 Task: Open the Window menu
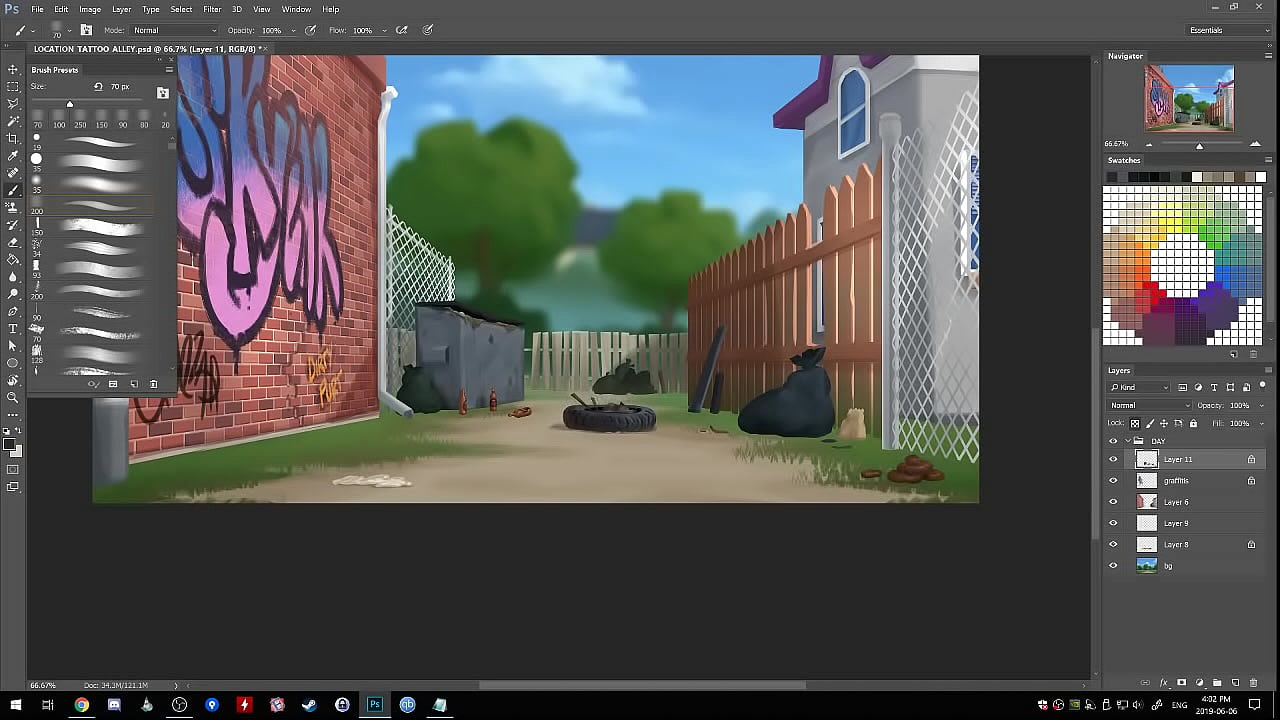tap(296, 9)
